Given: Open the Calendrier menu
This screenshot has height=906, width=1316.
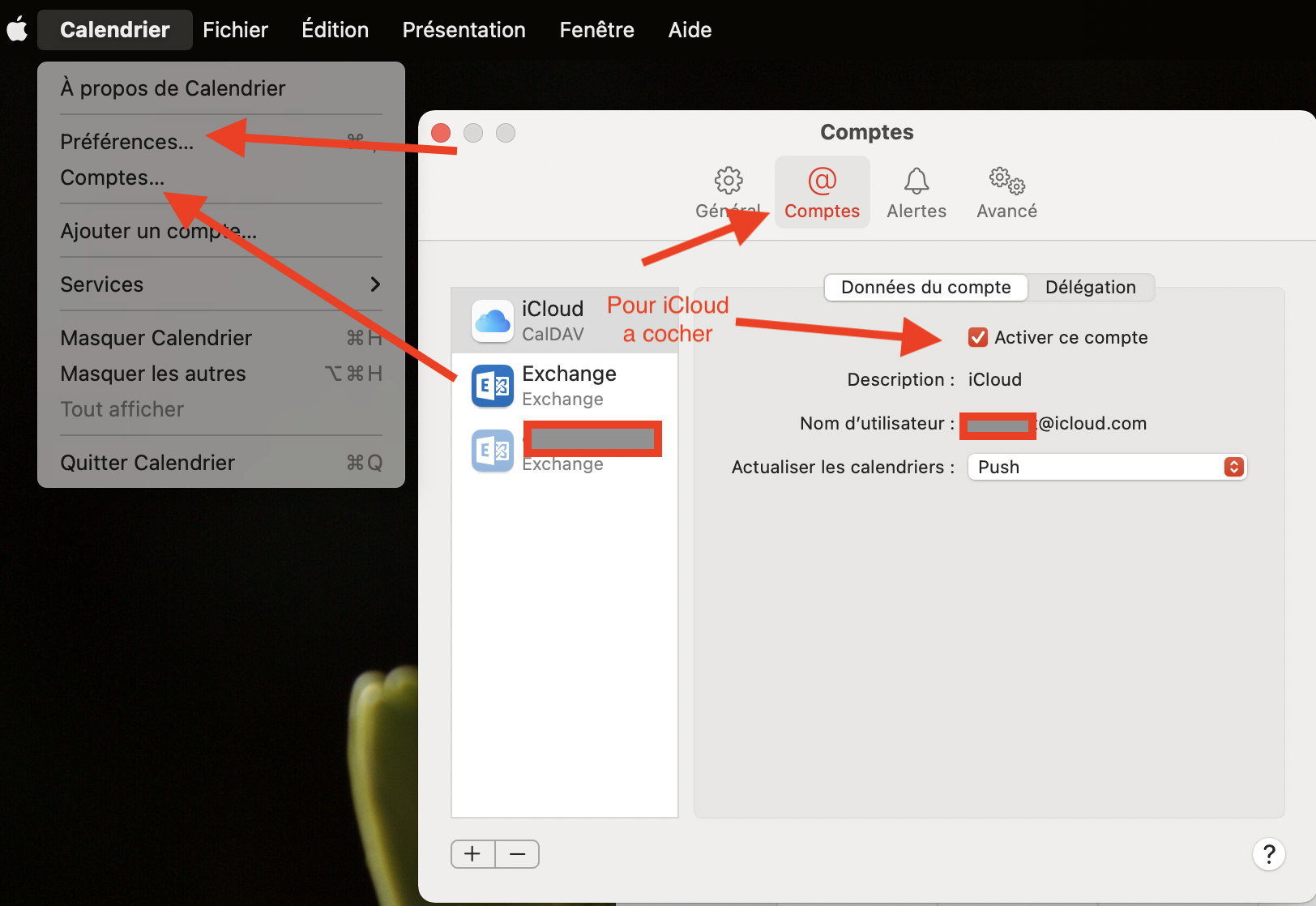Looking at the screenshot, I should (x=115, y=30).
